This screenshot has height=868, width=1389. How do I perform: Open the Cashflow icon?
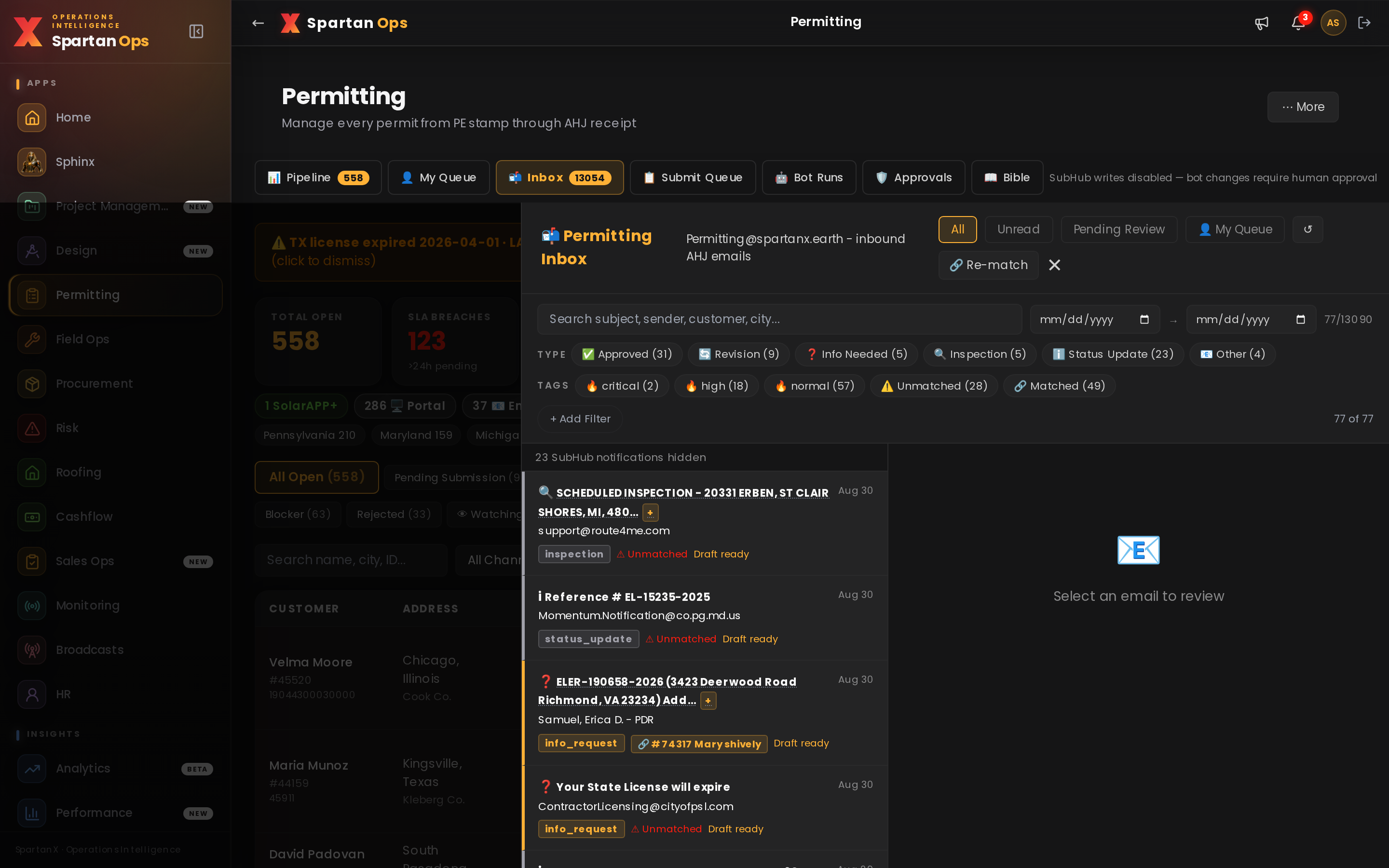[32, 516]
